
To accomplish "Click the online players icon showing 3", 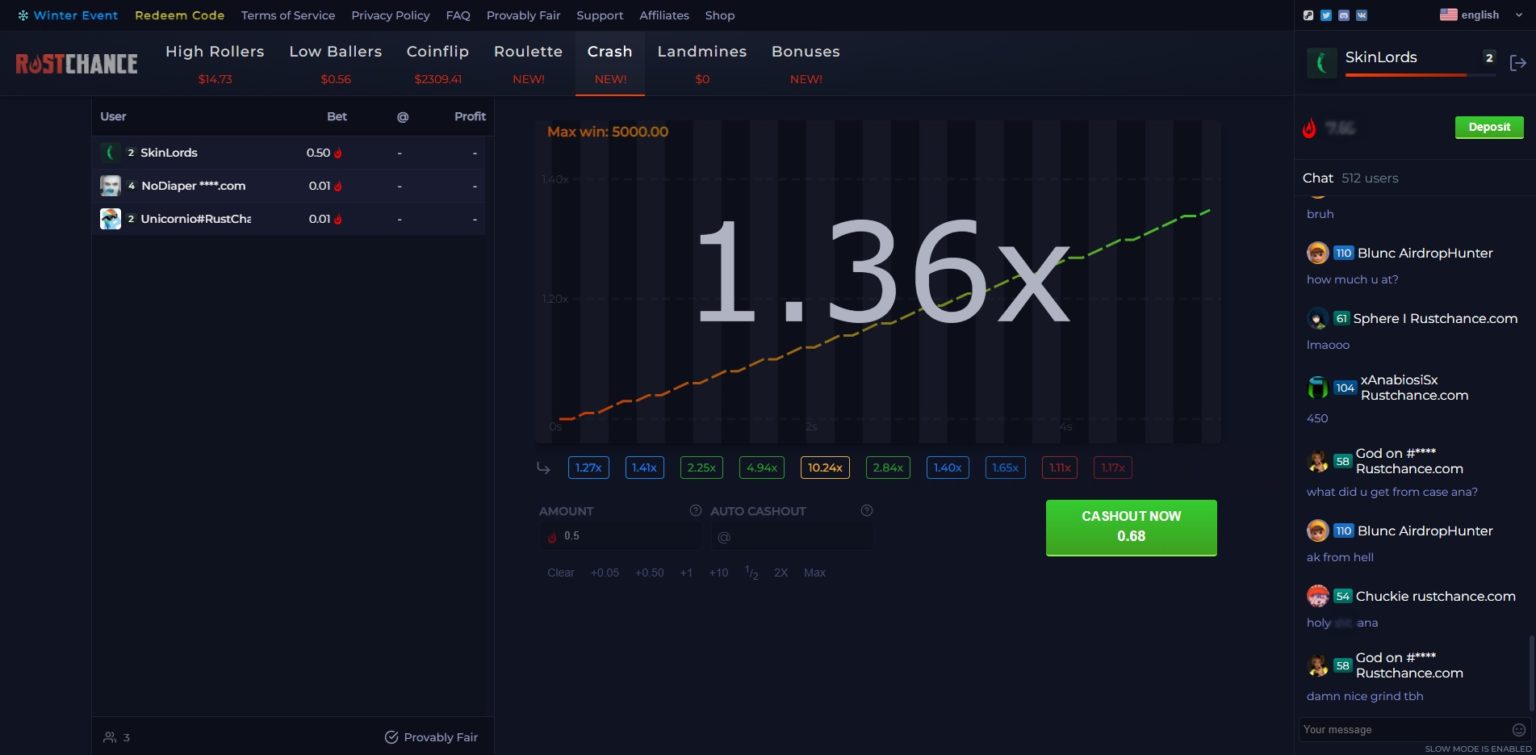I will [110, 737].
